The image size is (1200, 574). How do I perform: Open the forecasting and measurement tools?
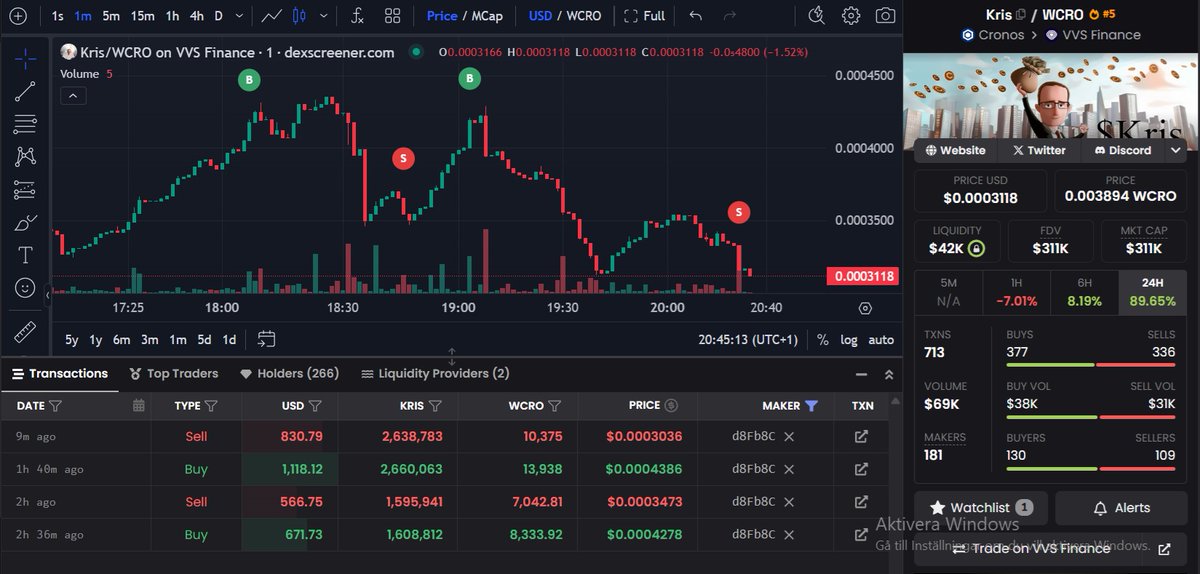point(25,189)
